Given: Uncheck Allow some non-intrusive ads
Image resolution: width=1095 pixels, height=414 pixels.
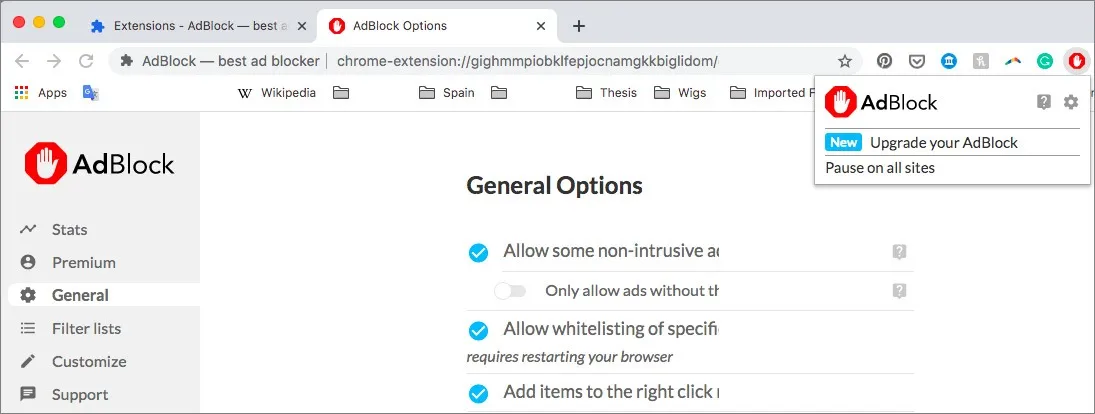Looking at the screenshot, I should (x=479, y=252).
